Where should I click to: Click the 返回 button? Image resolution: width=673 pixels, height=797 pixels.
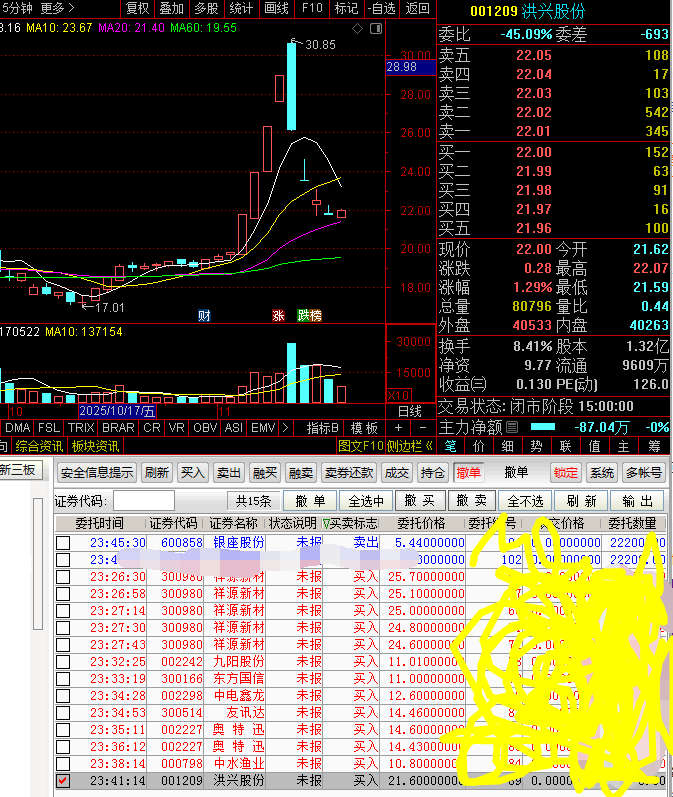418,8
